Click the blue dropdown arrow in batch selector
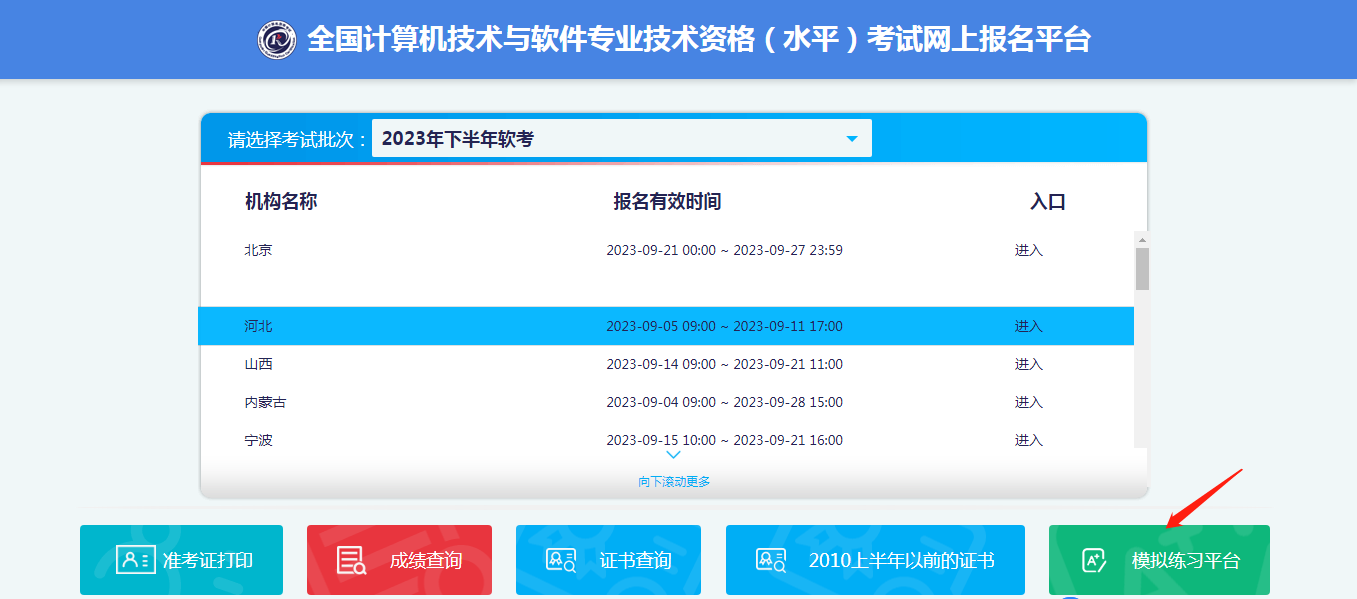The image size is (1357, 599). (x=852, y=139)
